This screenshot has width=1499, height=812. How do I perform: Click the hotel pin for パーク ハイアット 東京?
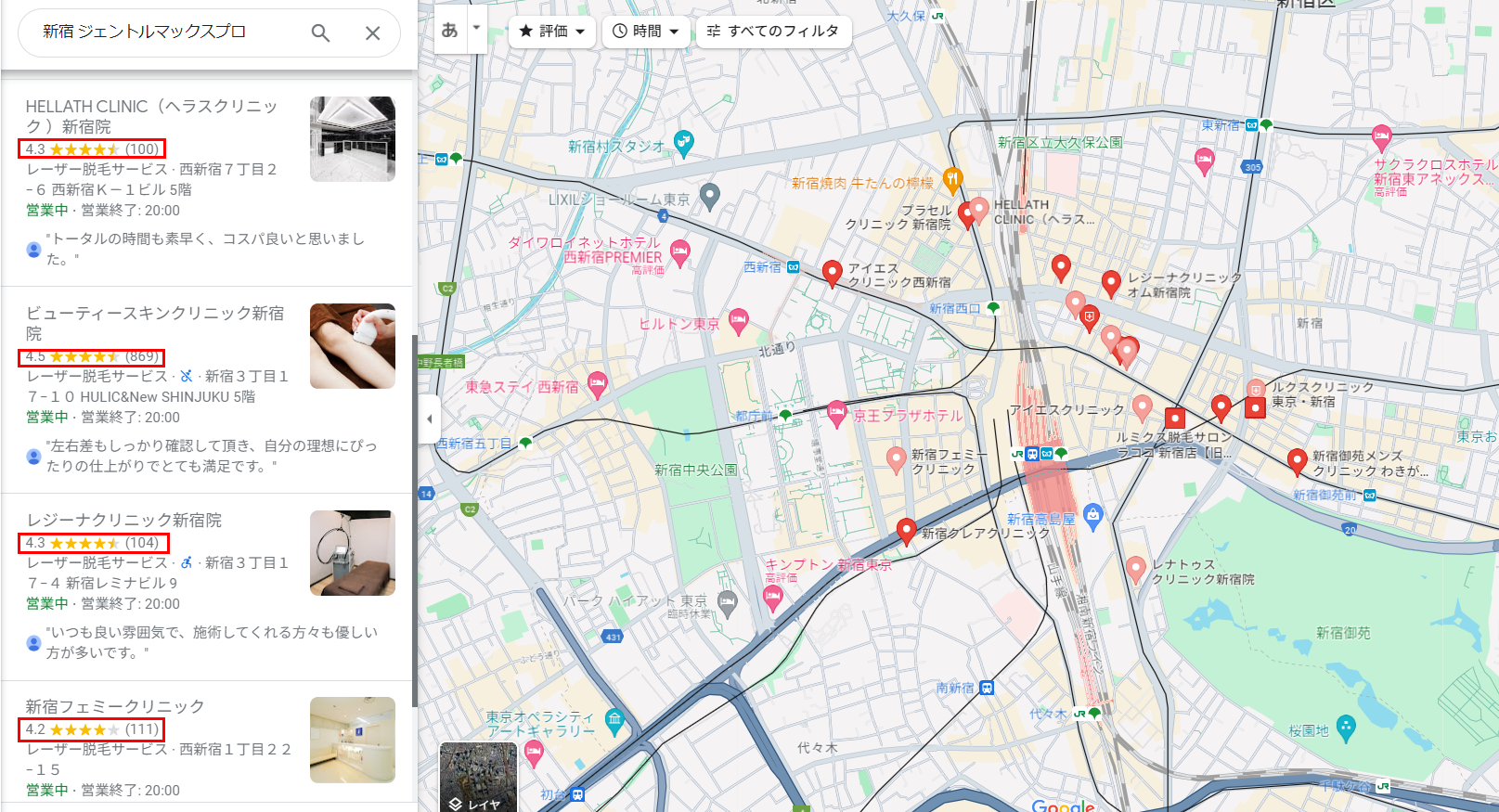tap(728, 602)
